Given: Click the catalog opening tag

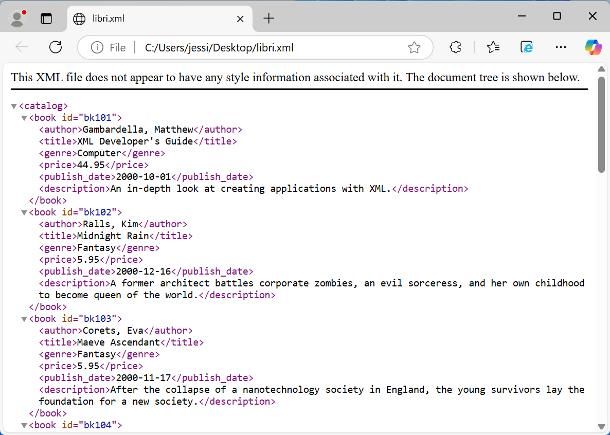Looking at the screenshot, I should tap(44, 106).
